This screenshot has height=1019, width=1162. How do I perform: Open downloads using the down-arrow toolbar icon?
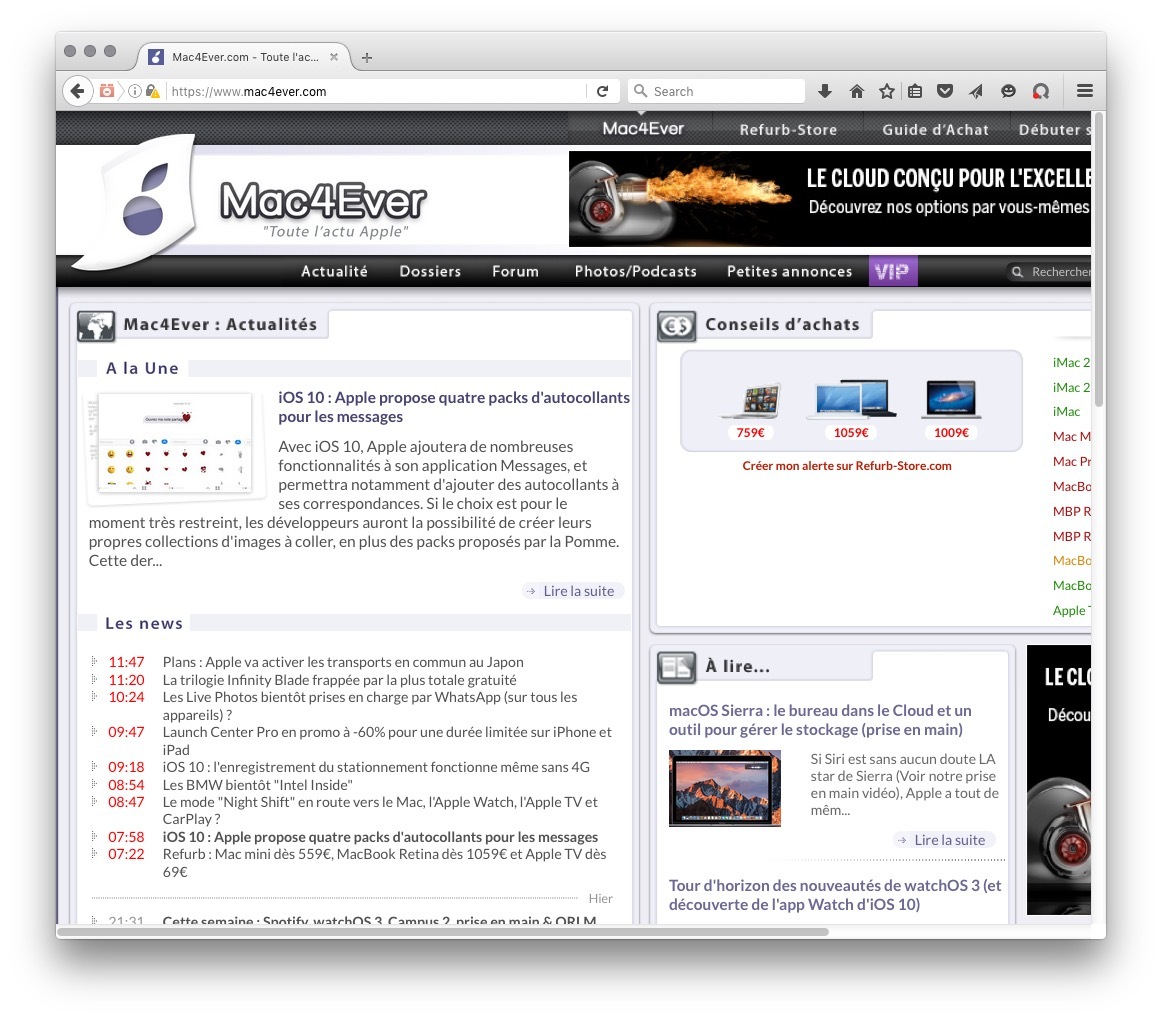click(x=824, y=90)
